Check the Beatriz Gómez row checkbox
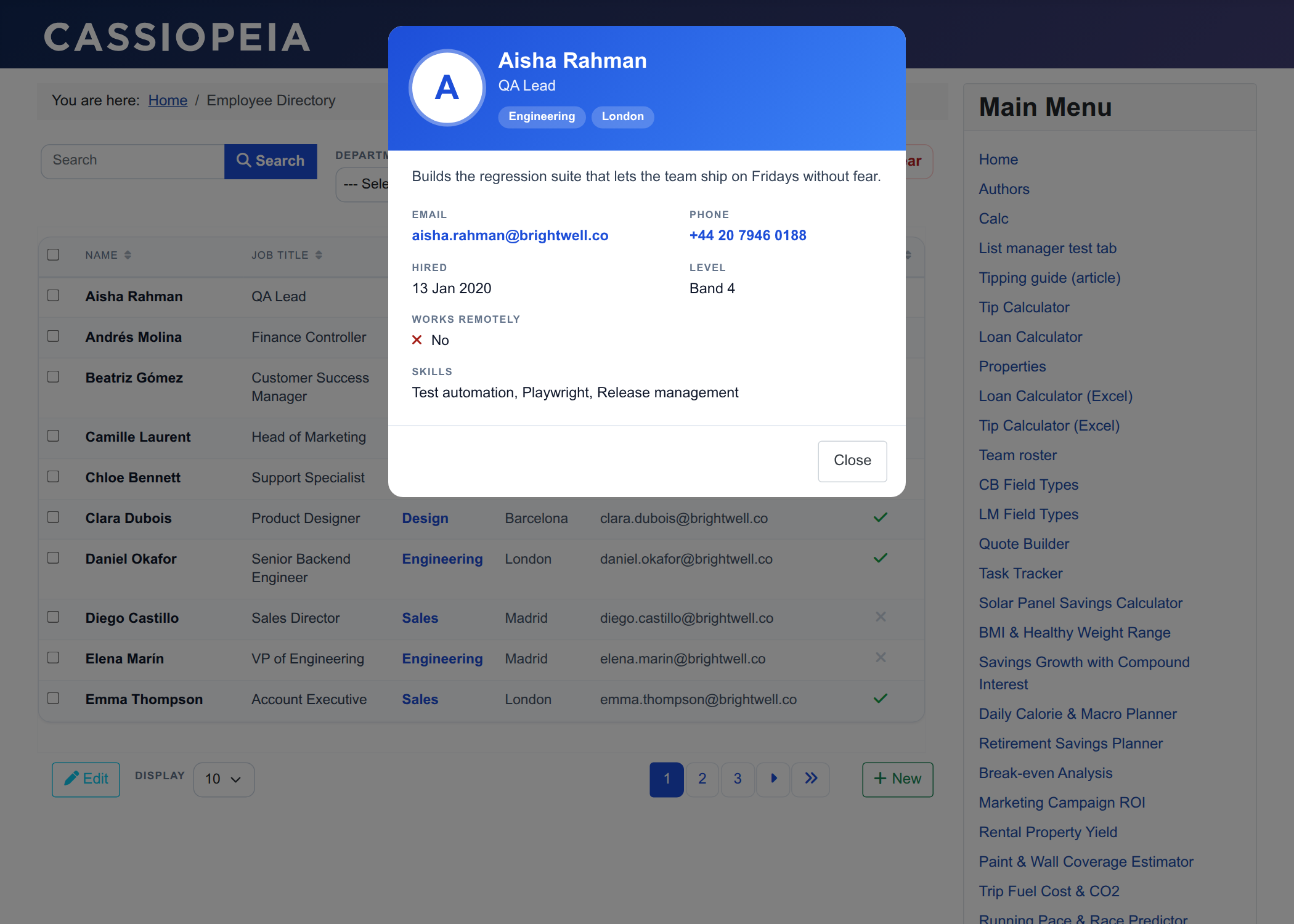 pos(54,377)
